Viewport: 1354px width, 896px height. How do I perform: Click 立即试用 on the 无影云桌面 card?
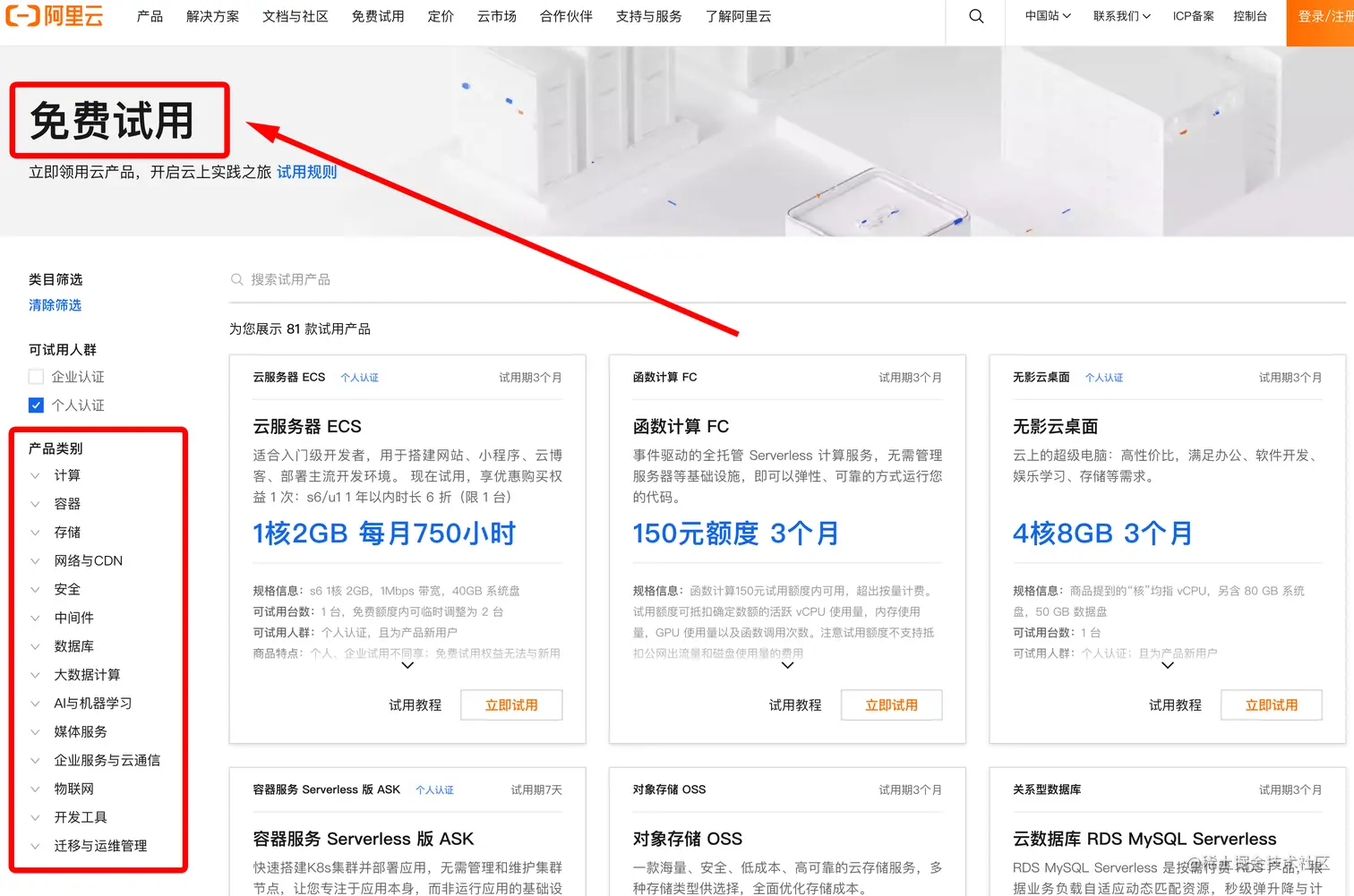(x=1272, y=704)
